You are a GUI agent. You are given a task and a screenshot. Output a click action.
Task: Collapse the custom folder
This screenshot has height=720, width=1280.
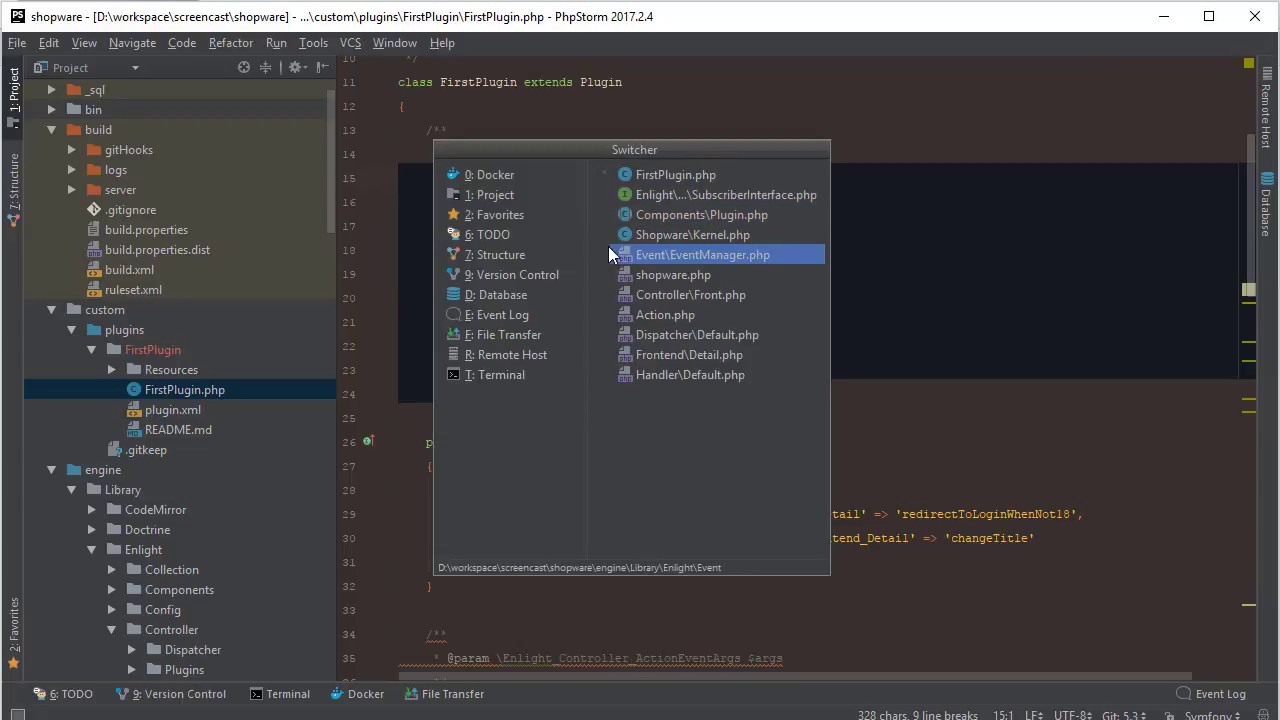coord(51,310)
